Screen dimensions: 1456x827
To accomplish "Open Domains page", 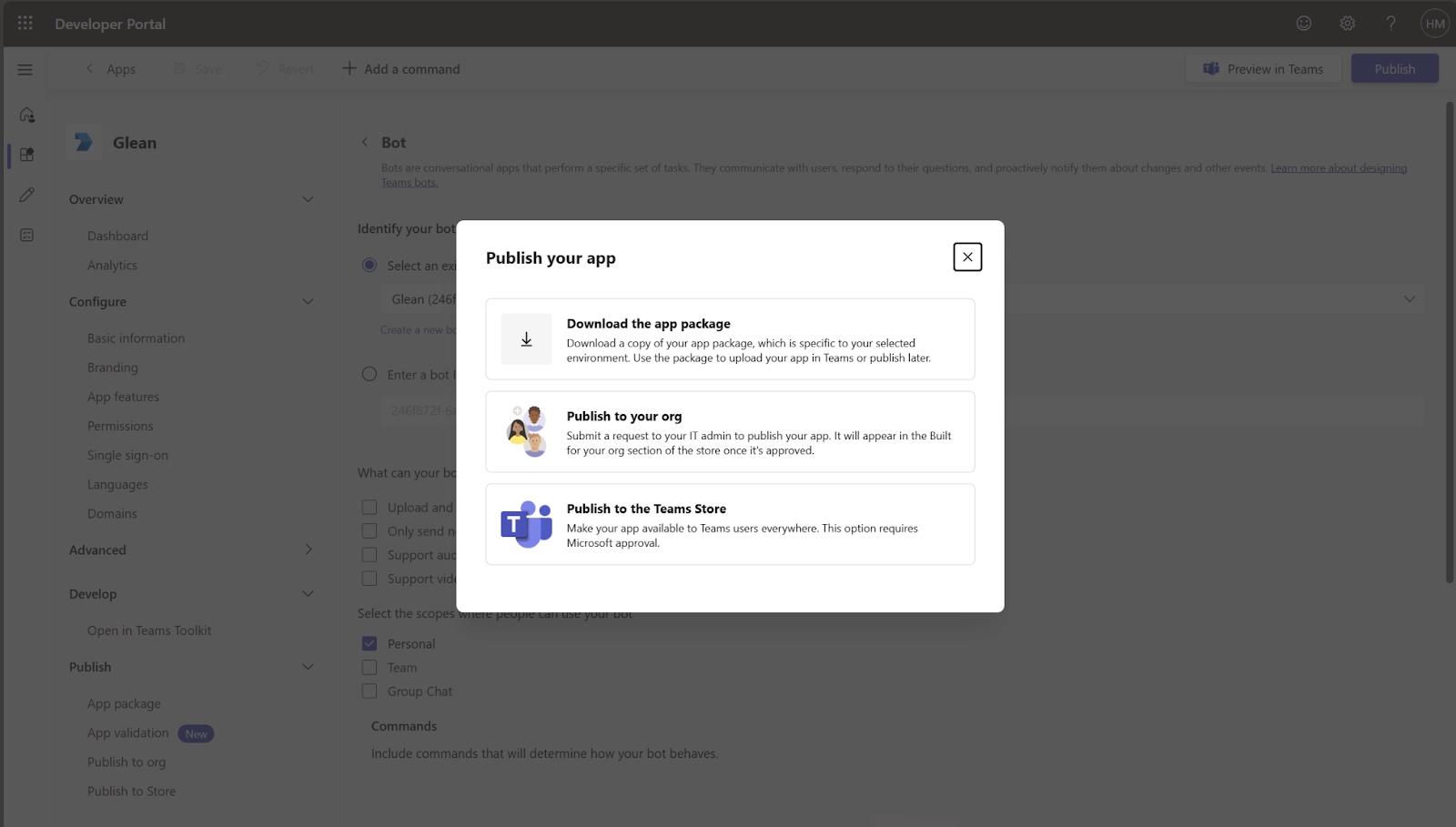I will pos(112,513).
